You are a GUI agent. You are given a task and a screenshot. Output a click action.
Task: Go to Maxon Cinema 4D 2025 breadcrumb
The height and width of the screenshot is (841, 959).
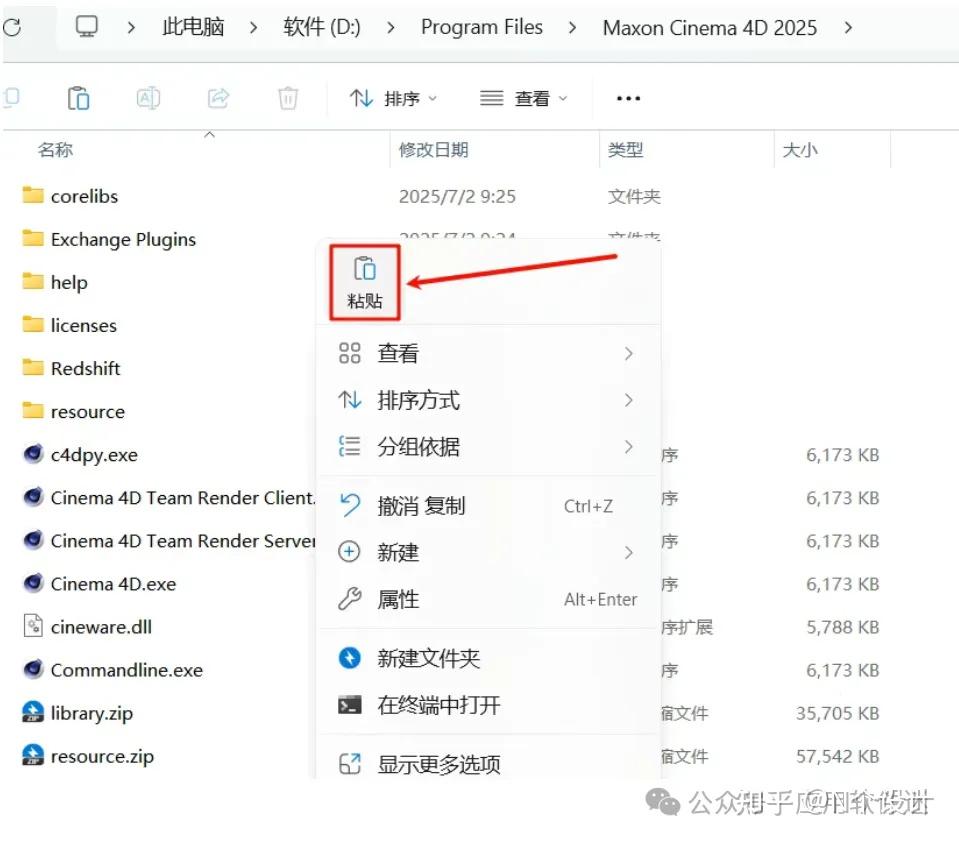point(709,28)
